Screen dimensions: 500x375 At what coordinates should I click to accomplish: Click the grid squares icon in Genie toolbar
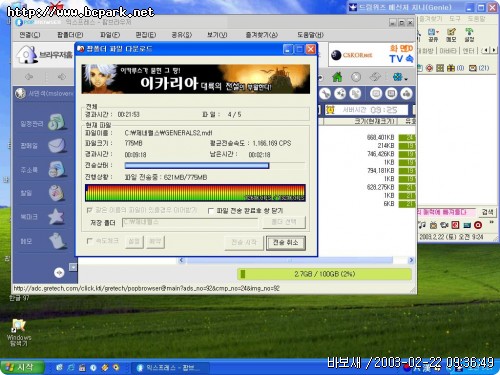(x=440, y=68)
